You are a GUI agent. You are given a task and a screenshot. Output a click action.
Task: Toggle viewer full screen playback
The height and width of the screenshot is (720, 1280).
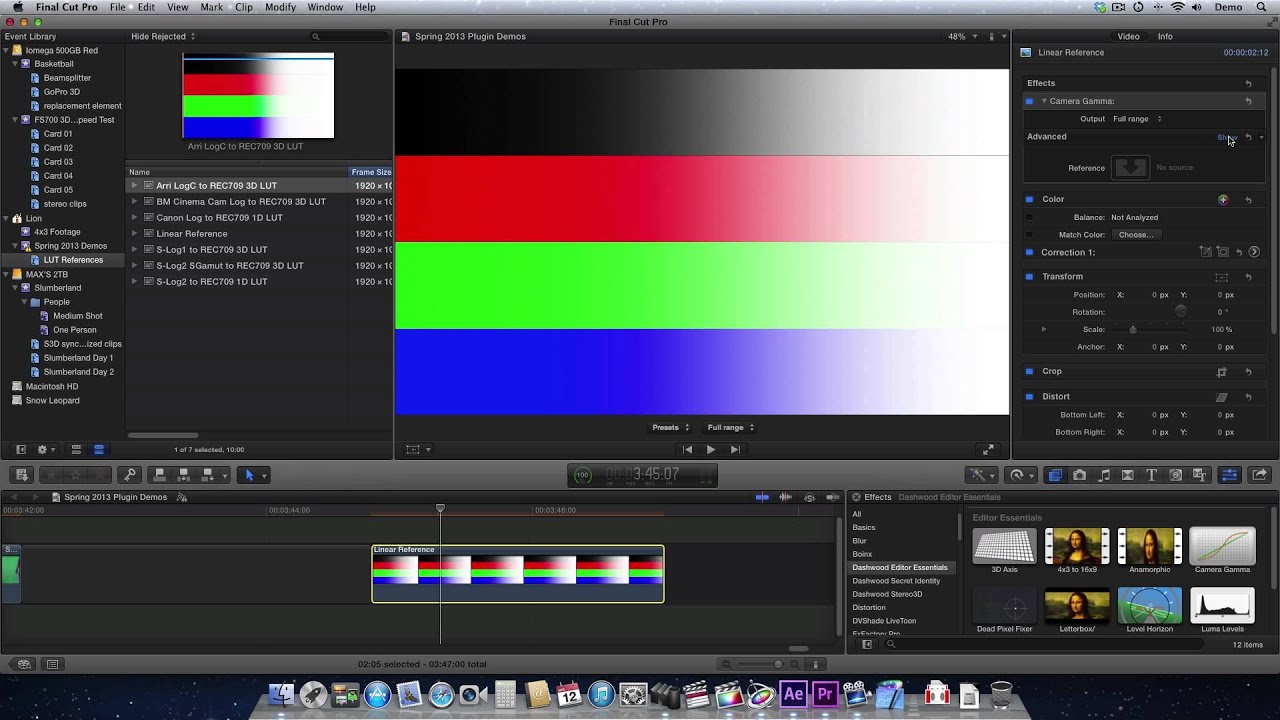coord(988,450)
